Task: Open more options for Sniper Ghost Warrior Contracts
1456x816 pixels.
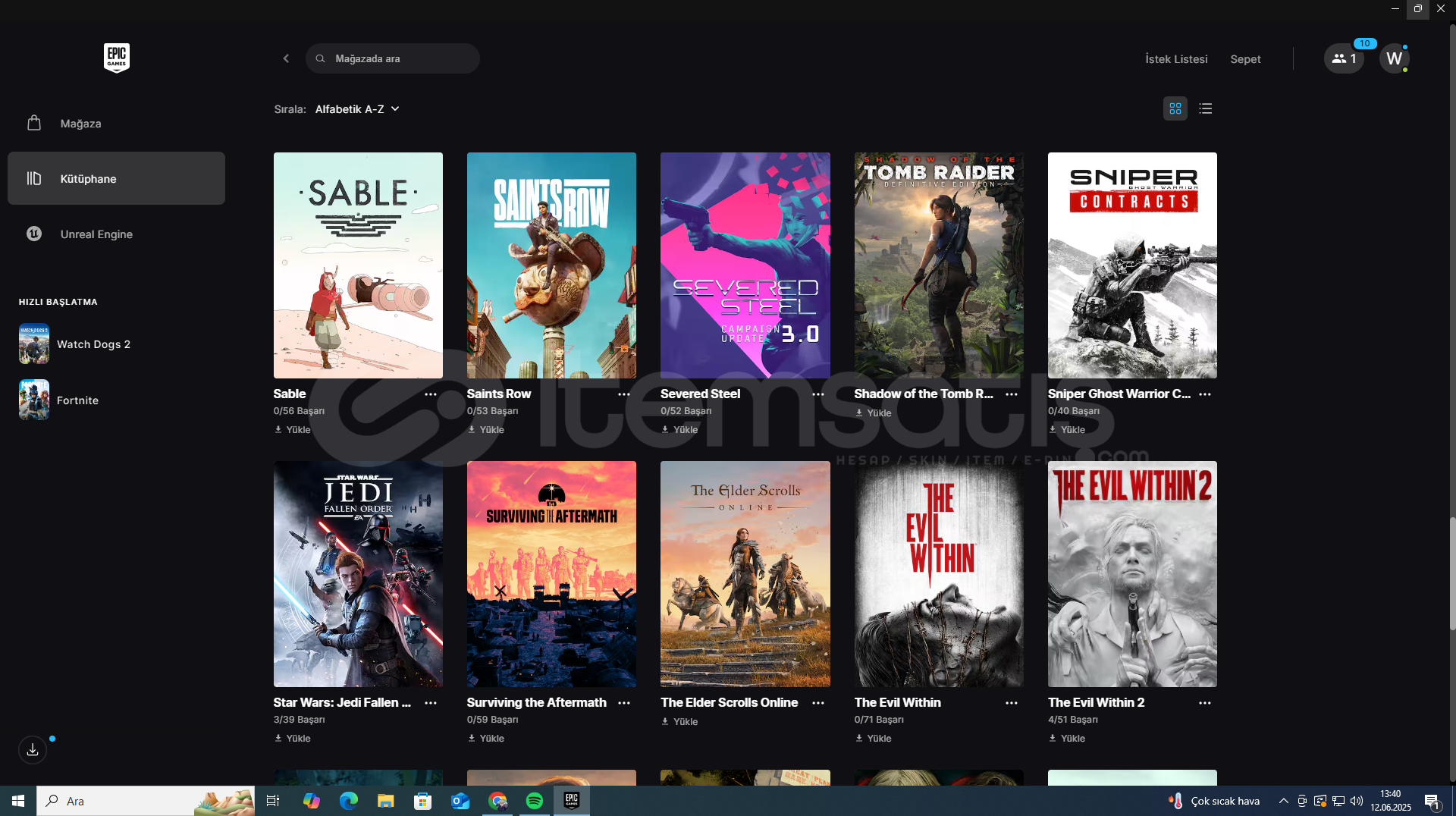Action: point(1205,394)
